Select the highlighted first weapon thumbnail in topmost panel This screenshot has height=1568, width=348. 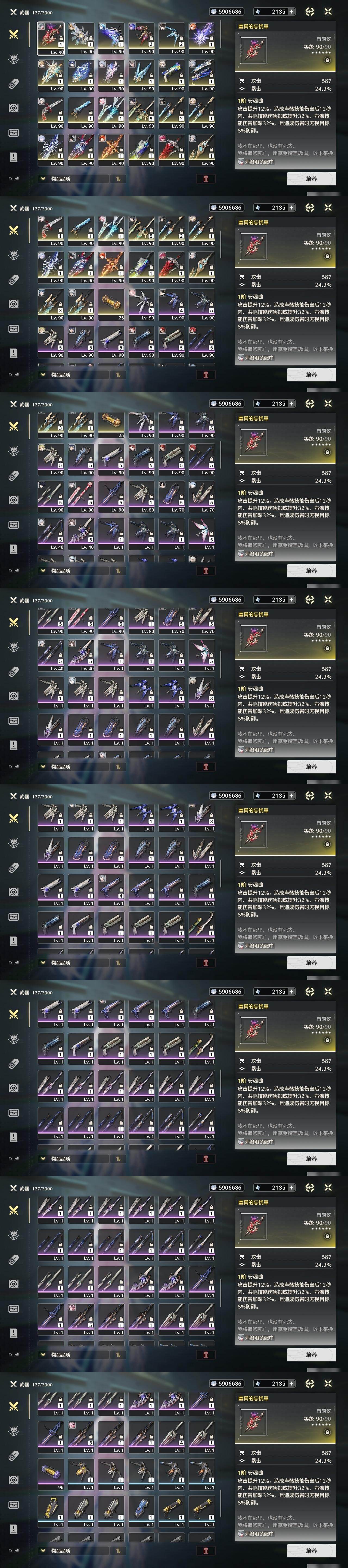(51, 38)
